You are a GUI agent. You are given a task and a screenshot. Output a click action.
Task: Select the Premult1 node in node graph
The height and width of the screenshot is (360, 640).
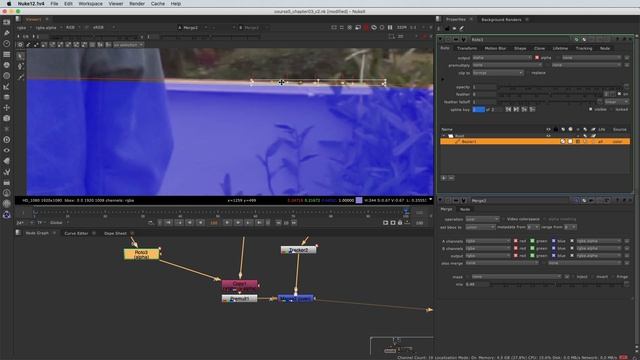click(x=239, y=299)
